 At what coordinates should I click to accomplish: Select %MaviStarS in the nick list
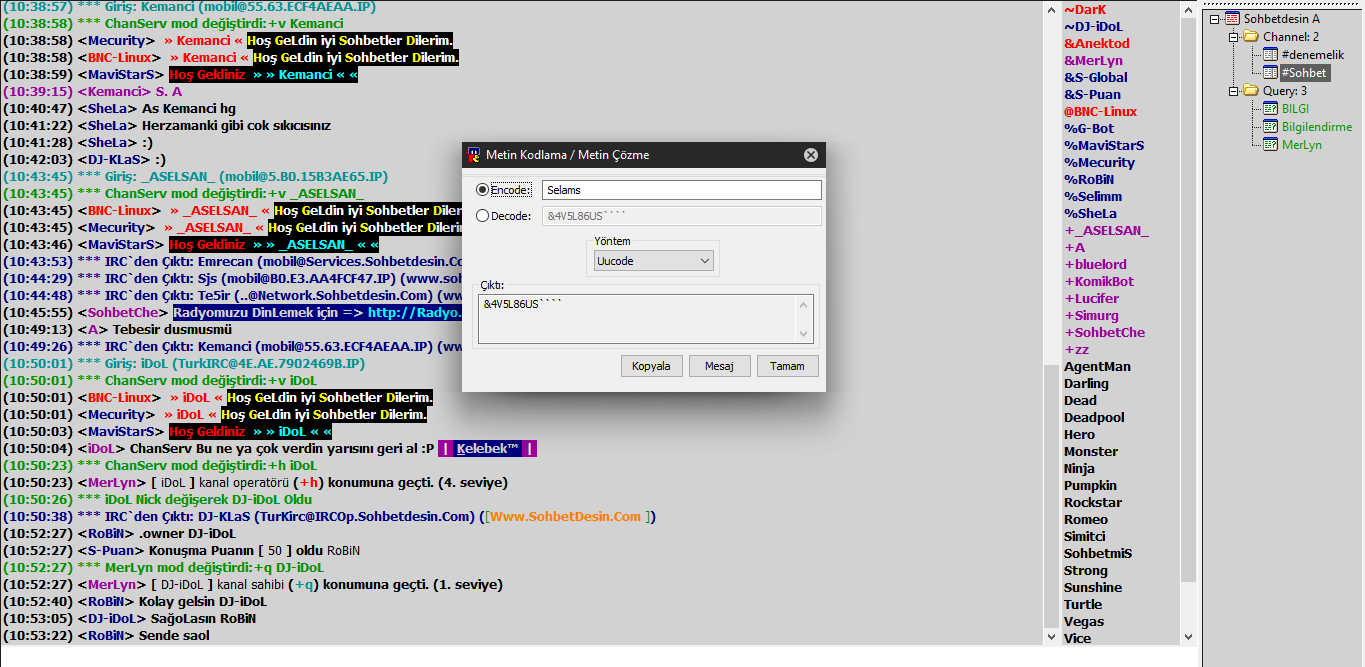point(1104,145)
